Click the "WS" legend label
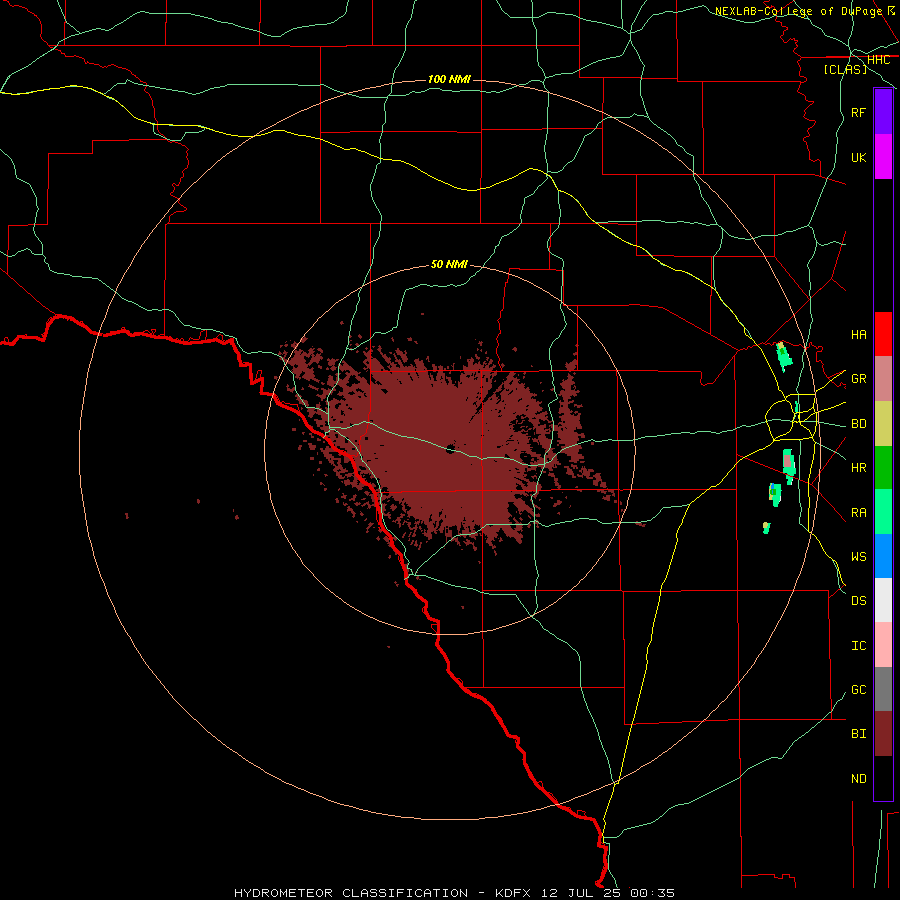 (858, 557)
